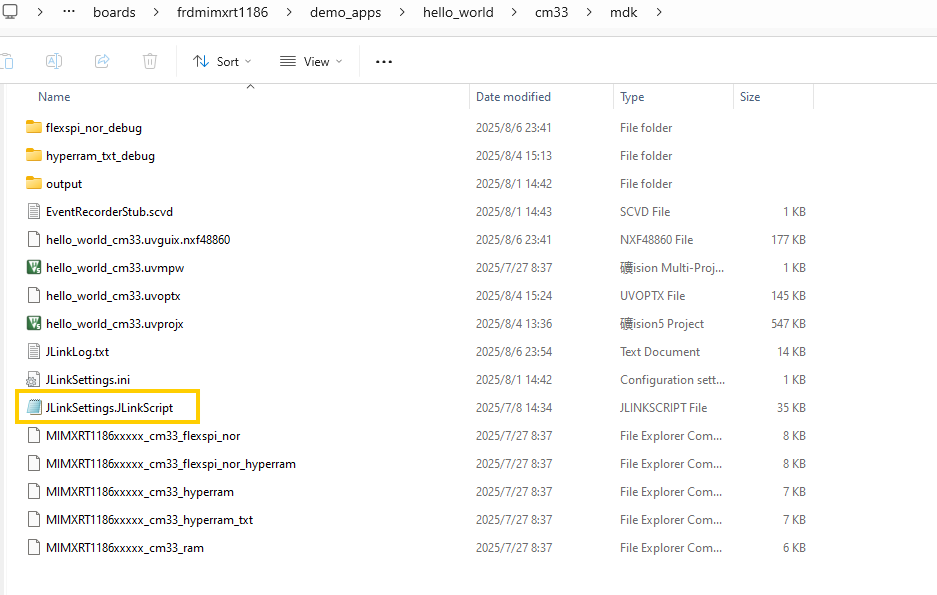The width and height of the screenshot is (937, 595).
Task: Click the Rename toolbar icon
Action: pos(54,61)
